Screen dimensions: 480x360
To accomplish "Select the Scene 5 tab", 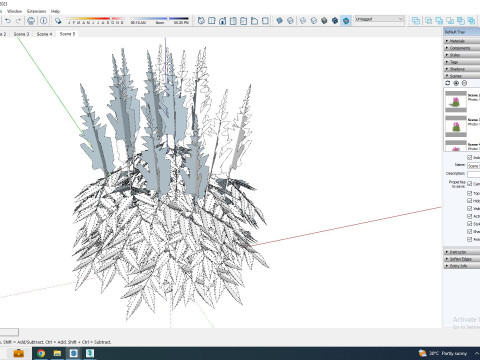I will [x=67, y=34].
